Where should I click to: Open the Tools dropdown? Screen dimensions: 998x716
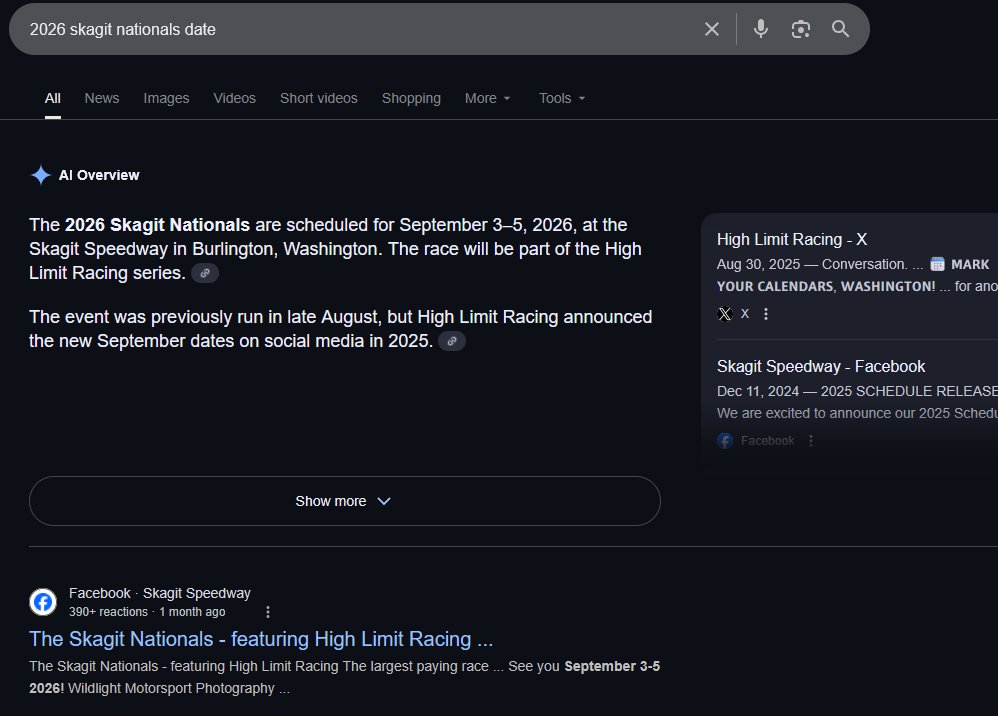click(x=562, y=98)
